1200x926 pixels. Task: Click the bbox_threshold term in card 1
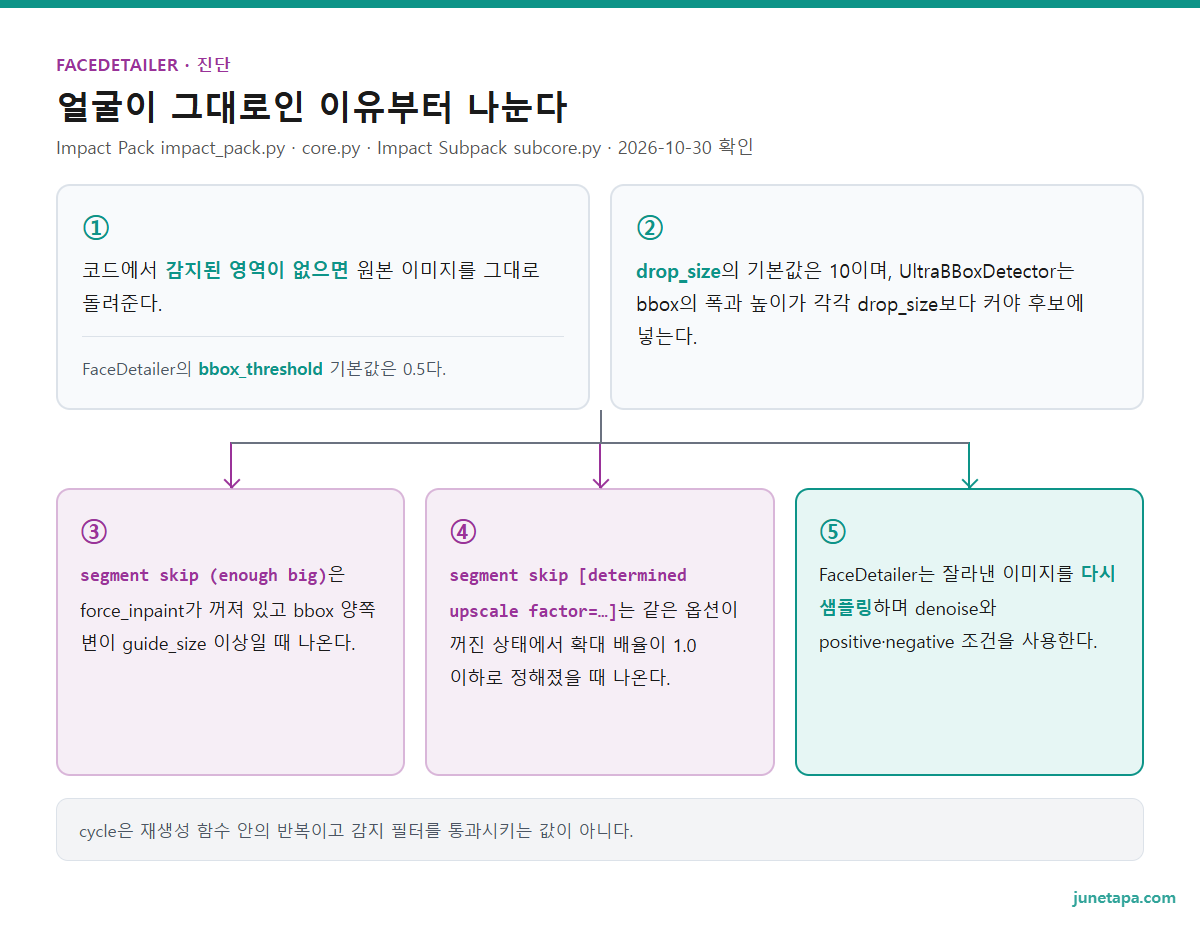260,369
